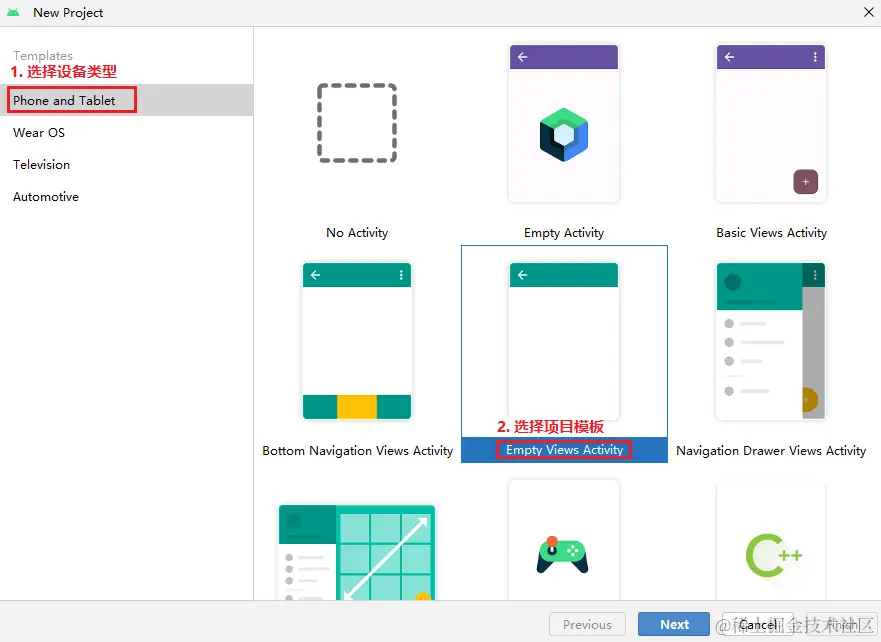This screenshot has width=881, height=642.
Task: Select the Automotive template category
Action: point(126,197)
